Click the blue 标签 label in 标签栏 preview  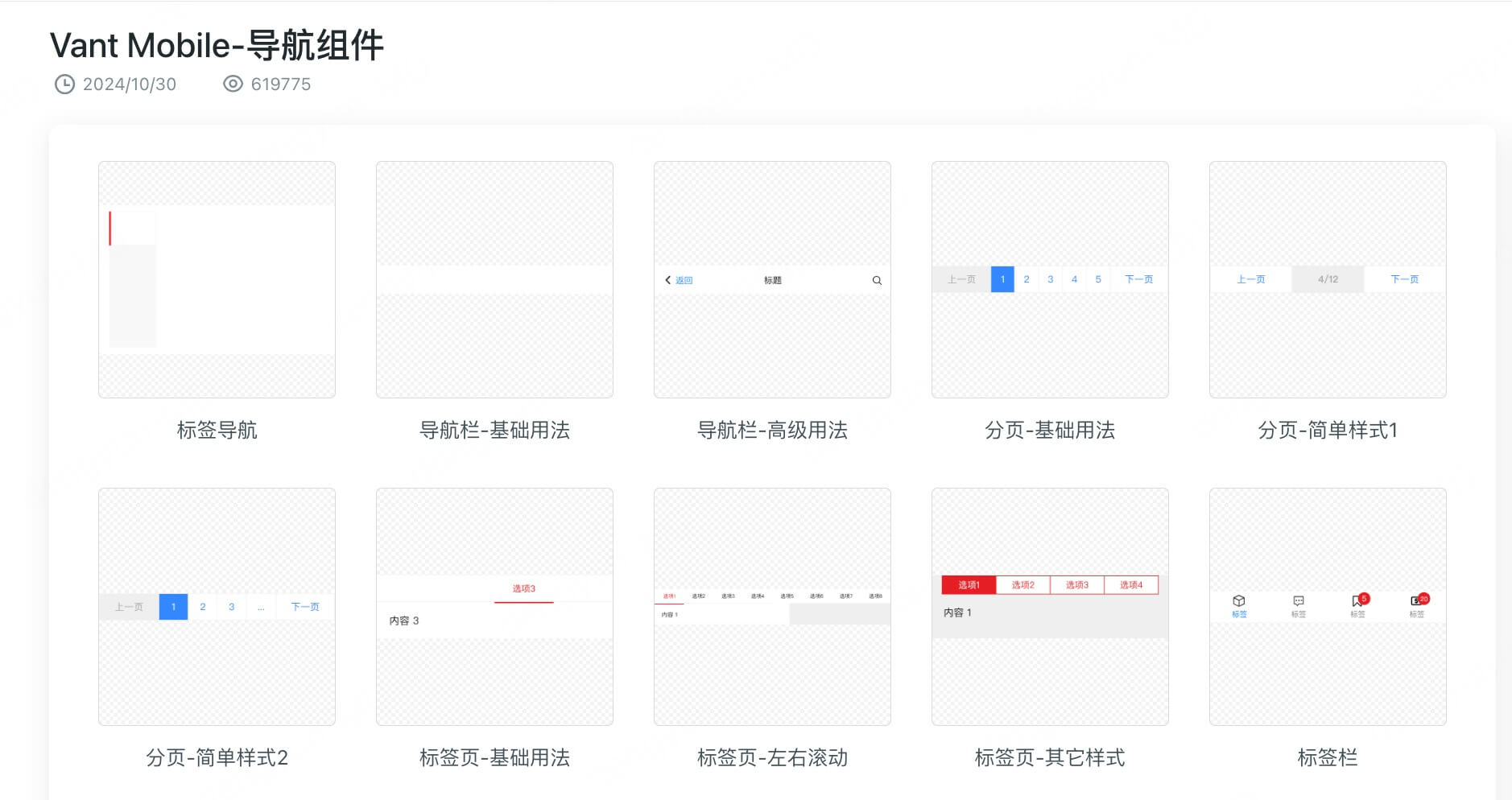click(x=1239, y=614)
